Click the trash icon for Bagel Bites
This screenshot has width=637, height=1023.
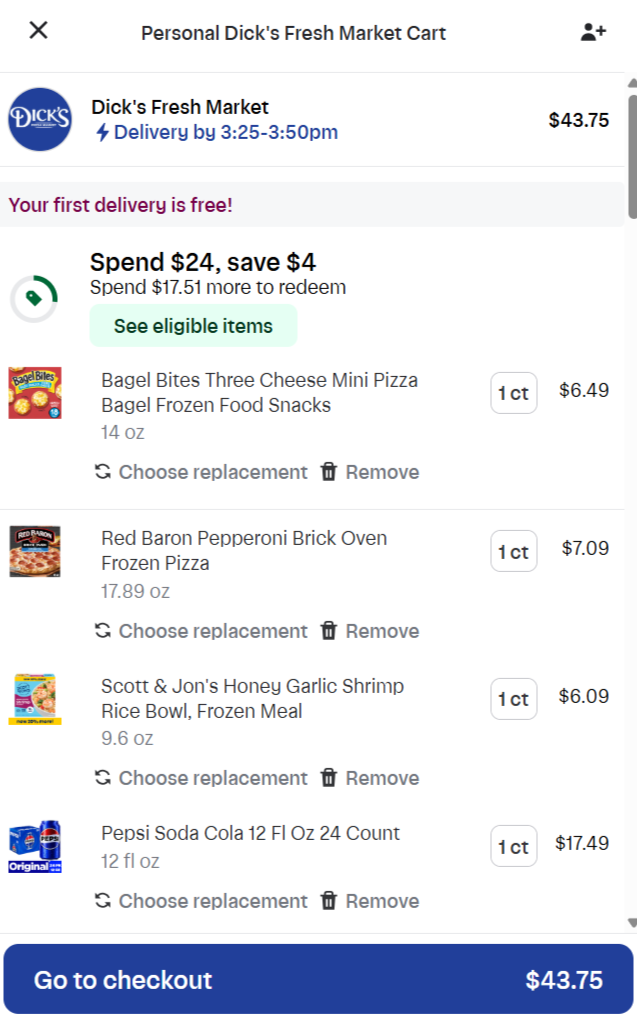pyautogui.click(x=329, y=472)
